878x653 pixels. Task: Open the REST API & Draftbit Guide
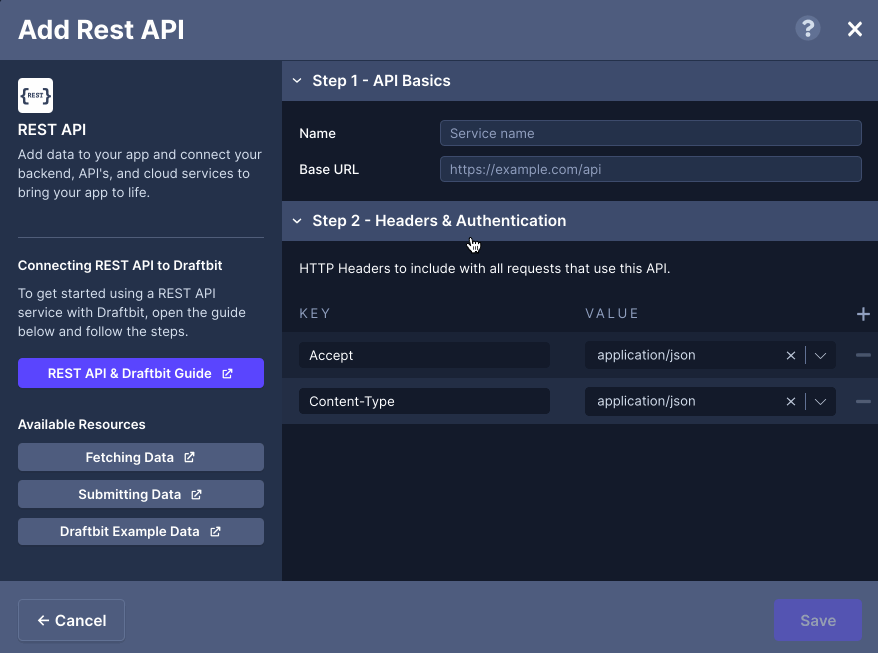141,373
